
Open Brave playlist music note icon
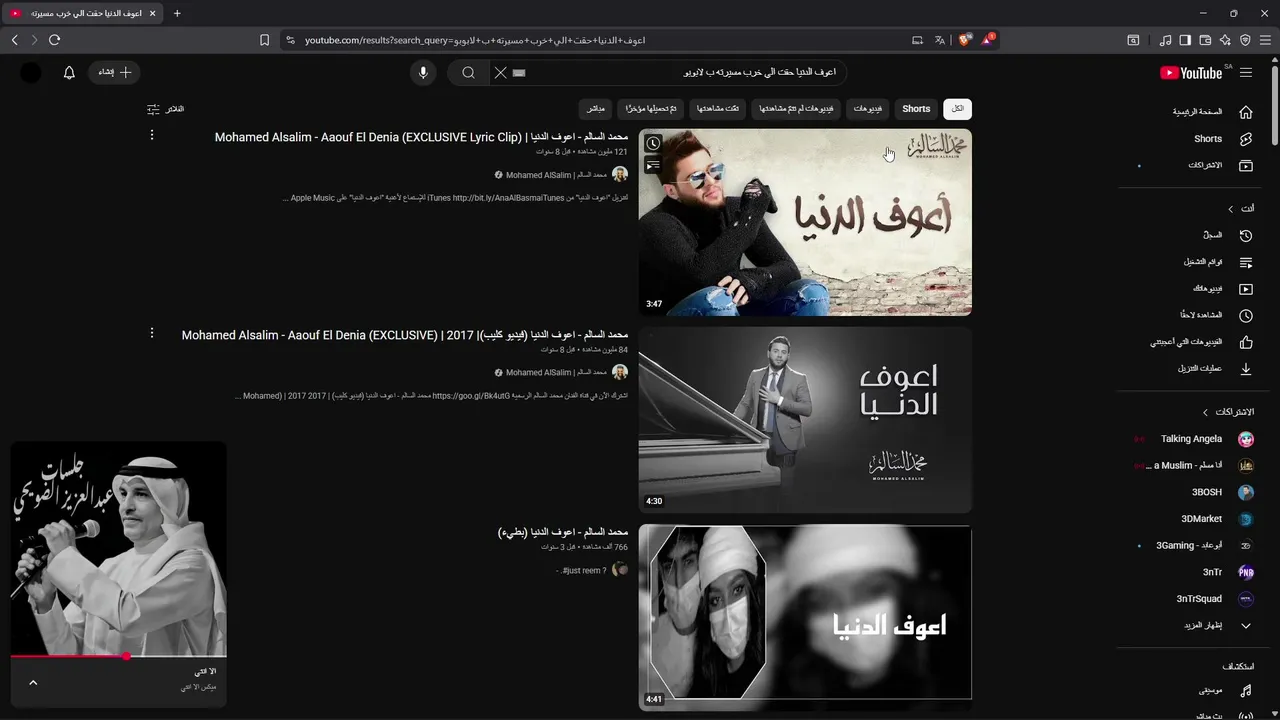click(1165, 40)
